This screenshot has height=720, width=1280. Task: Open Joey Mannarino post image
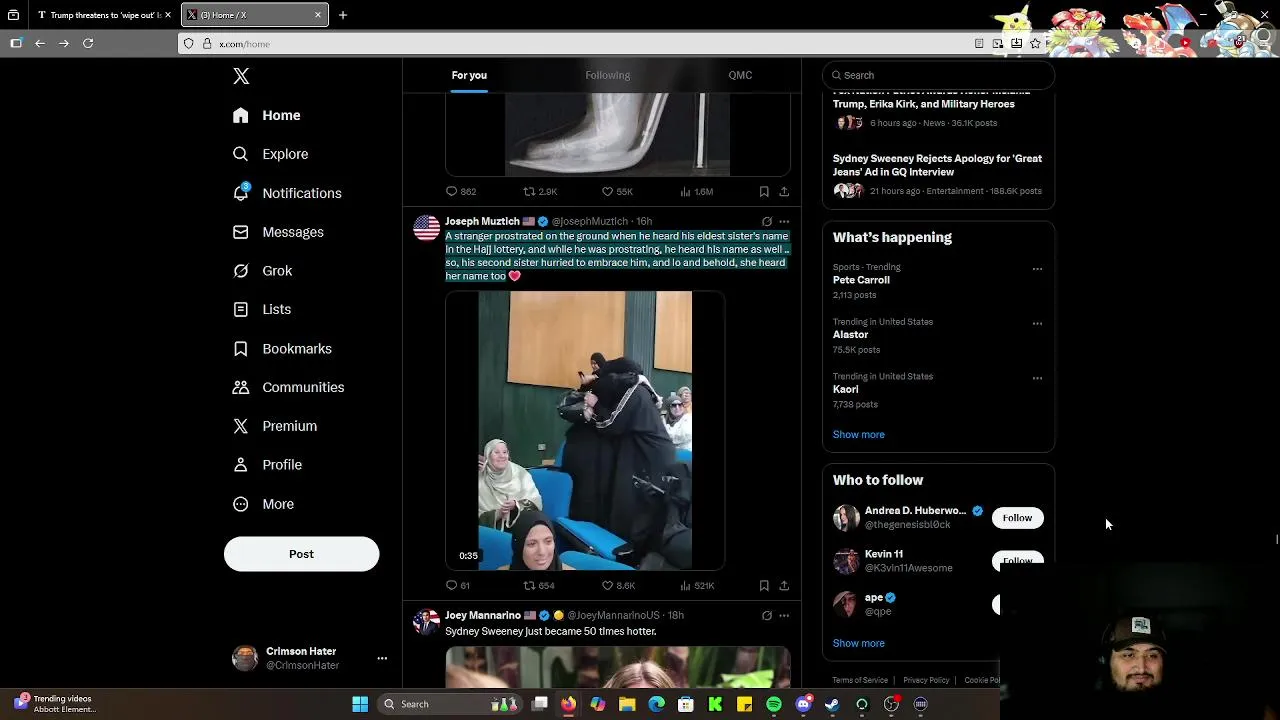pos(618,668)
